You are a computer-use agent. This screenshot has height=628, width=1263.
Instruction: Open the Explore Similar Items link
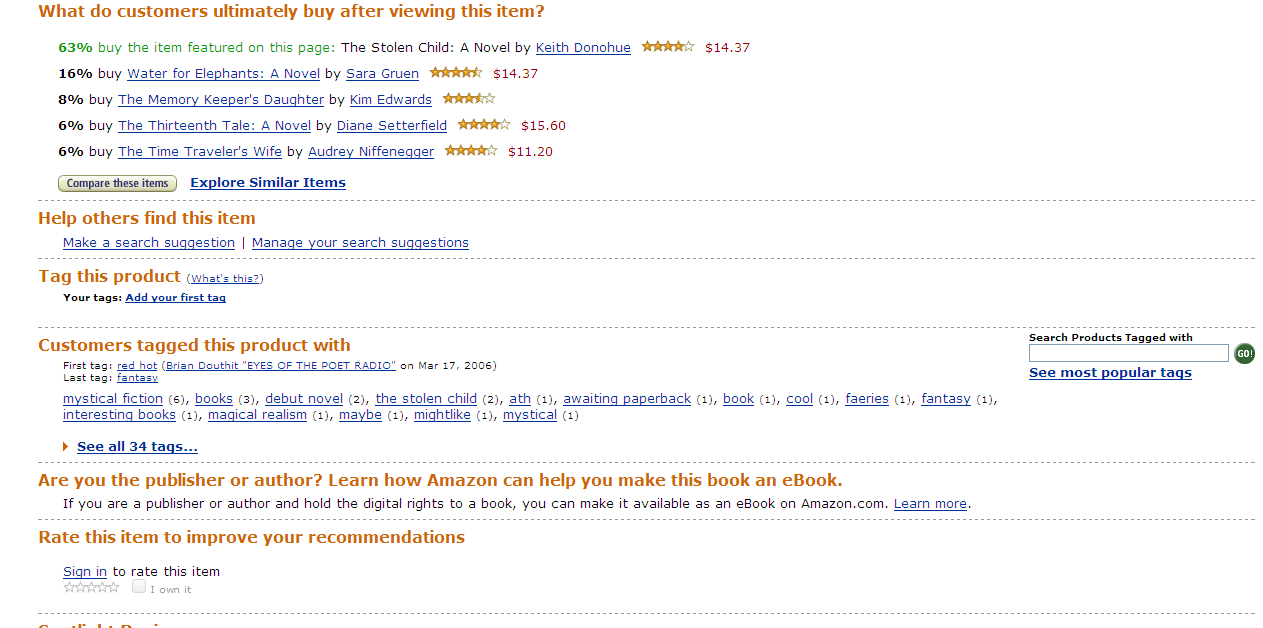[268, 182]
